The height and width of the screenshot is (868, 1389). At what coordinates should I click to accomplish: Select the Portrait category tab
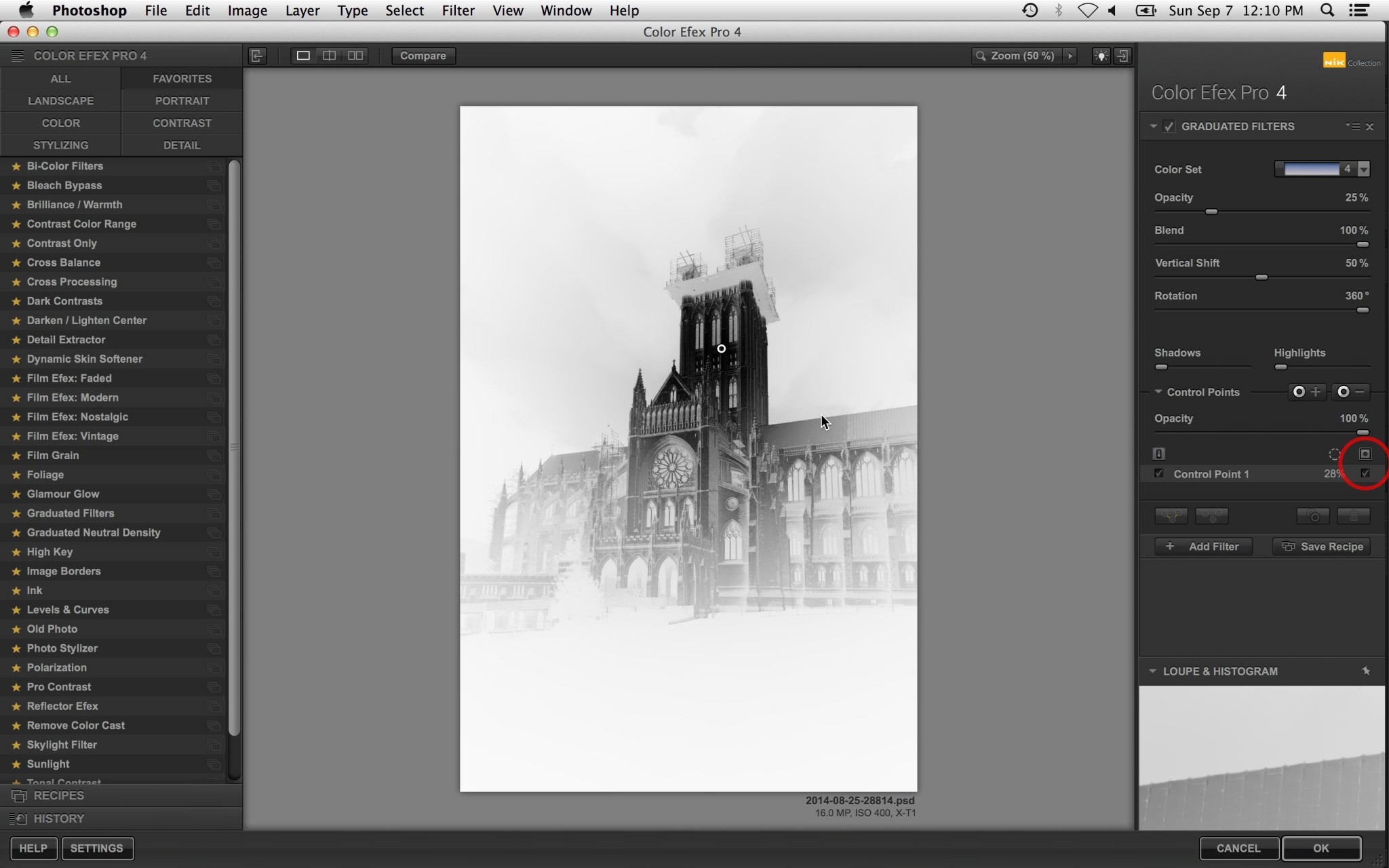tap(182, 101)
